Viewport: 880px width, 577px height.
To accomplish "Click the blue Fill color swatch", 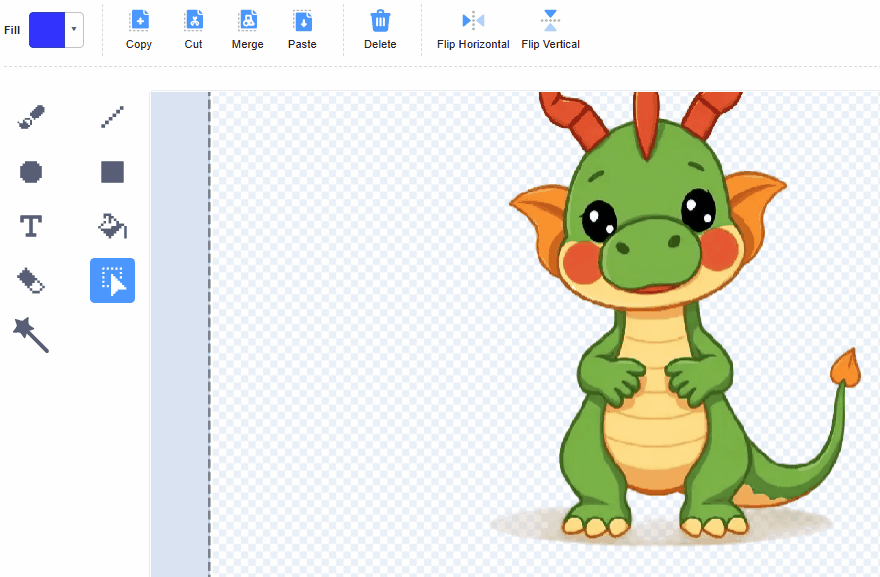I will 47,30.
